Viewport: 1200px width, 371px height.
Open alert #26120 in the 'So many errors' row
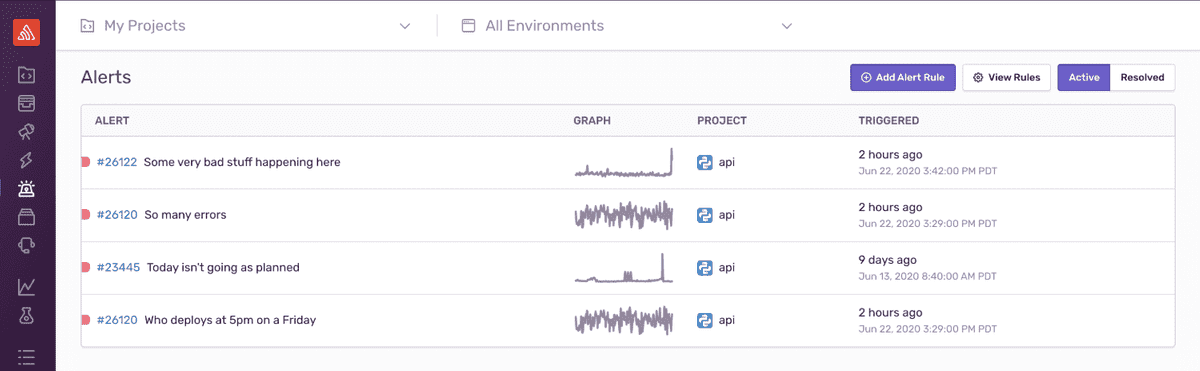click(x=117, y=215)
